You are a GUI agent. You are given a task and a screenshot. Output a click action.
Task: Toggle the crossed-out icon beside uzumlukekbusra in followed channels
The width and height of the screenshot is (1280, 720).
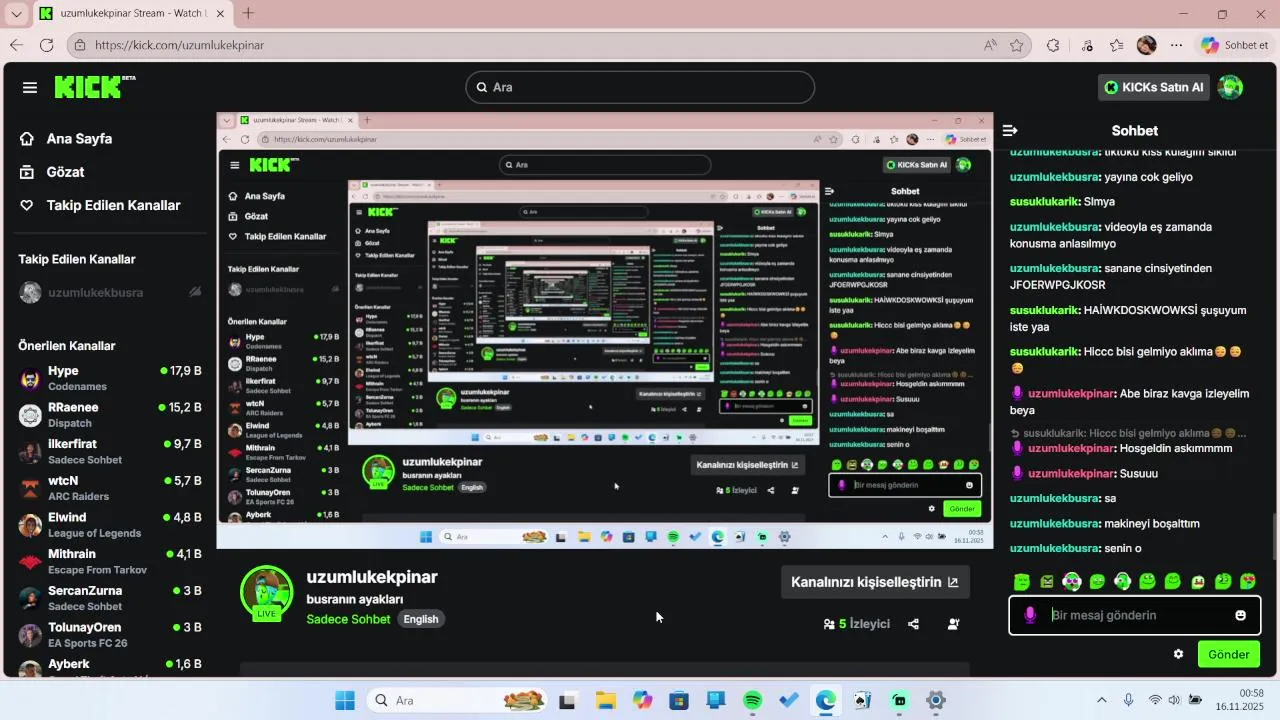pos(195,292)
